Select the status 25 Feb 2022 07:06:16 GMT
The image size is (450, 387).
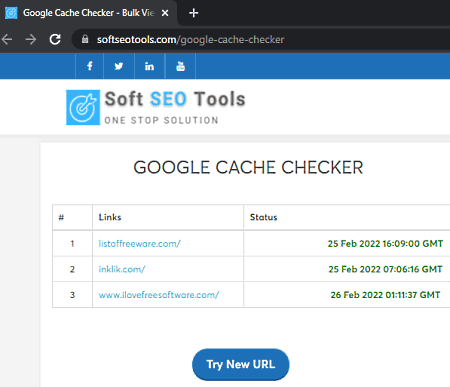tap(385, 269)
